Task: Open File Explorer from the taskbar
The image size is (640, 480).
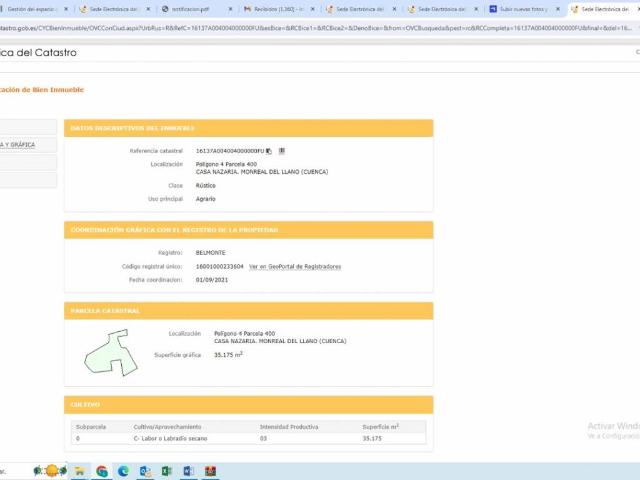Action: [x=80, y=471]
